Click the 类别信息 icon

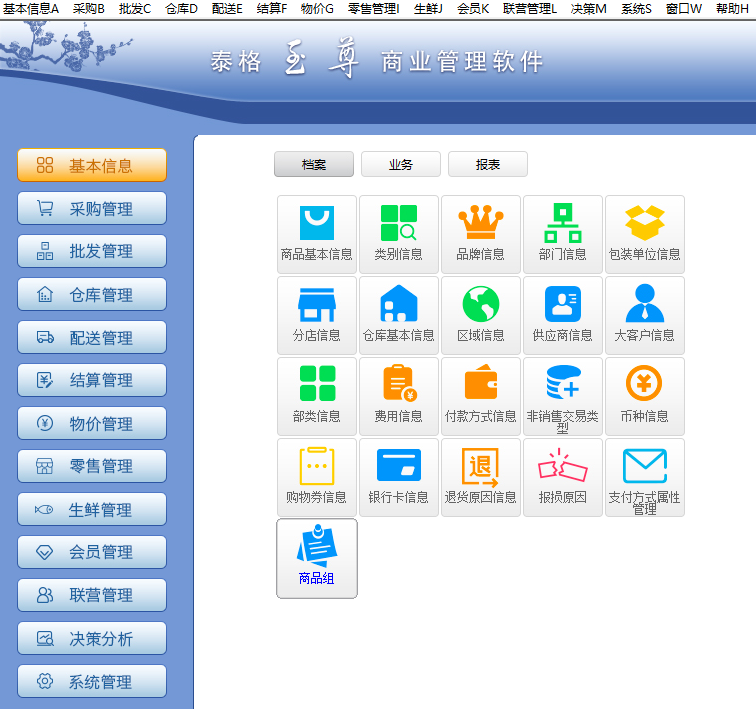(x=398, y=233)
